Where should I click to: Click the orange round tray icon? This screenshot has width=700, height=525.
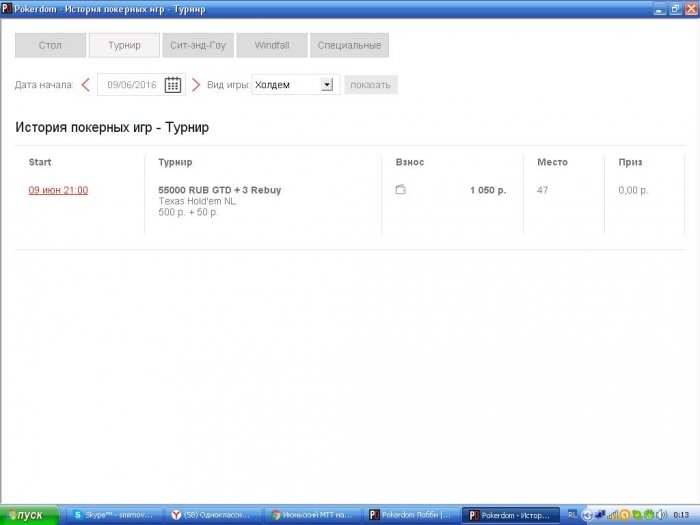625,515
